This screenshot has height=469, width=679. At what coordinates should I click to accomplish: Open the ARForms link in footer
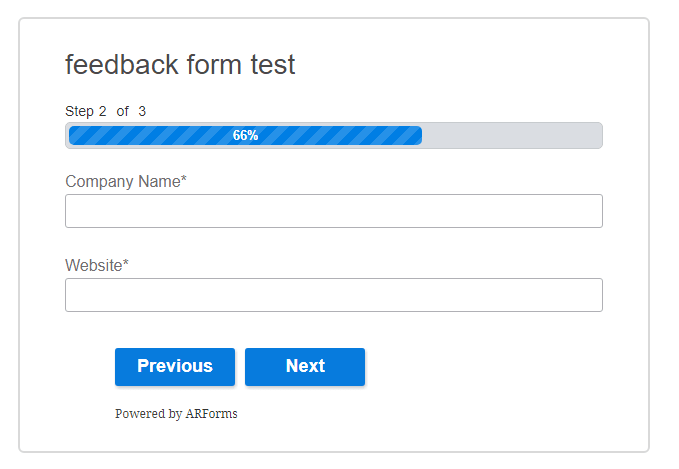211,413
